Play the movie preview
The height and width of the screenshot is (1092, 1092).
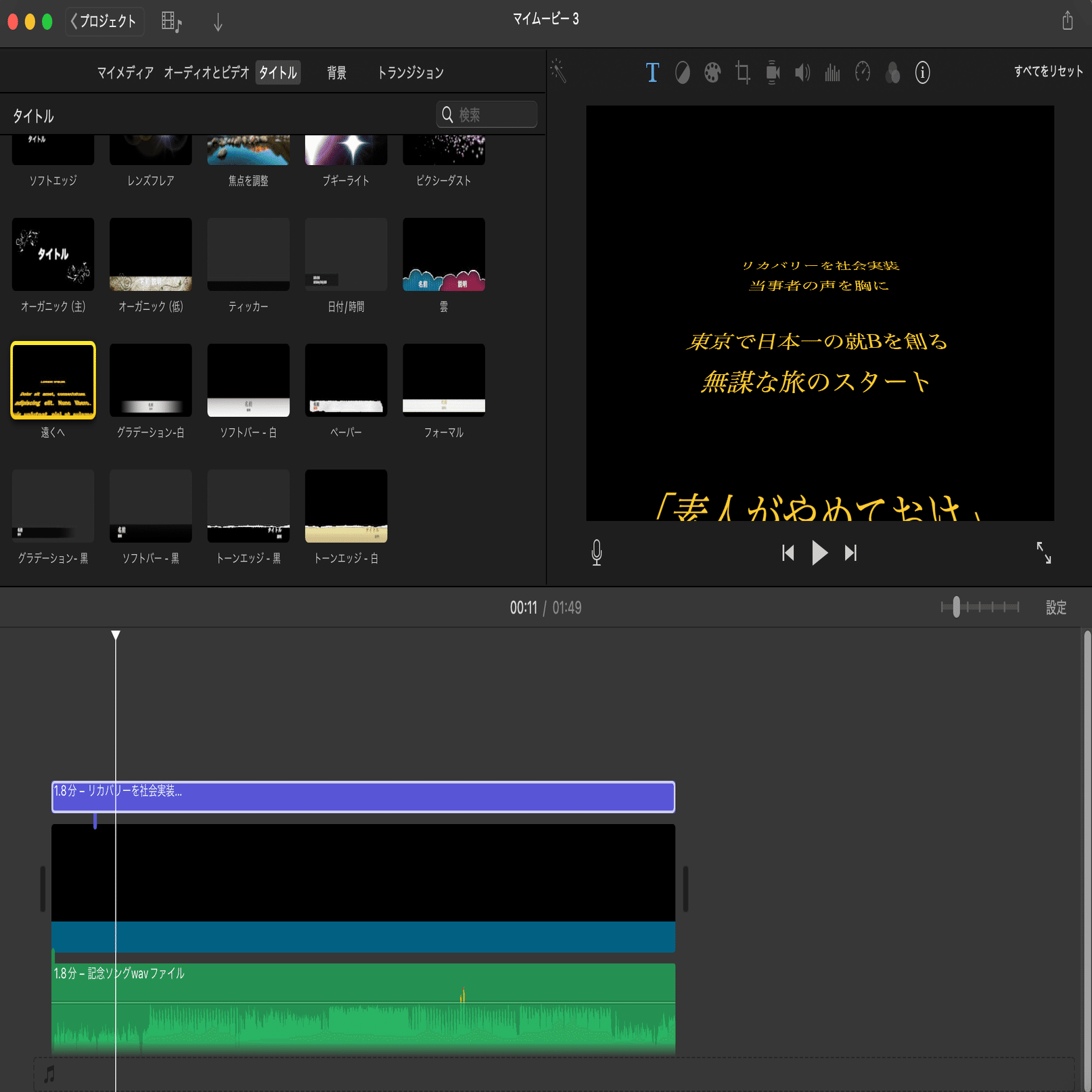(x=819, y=553)
